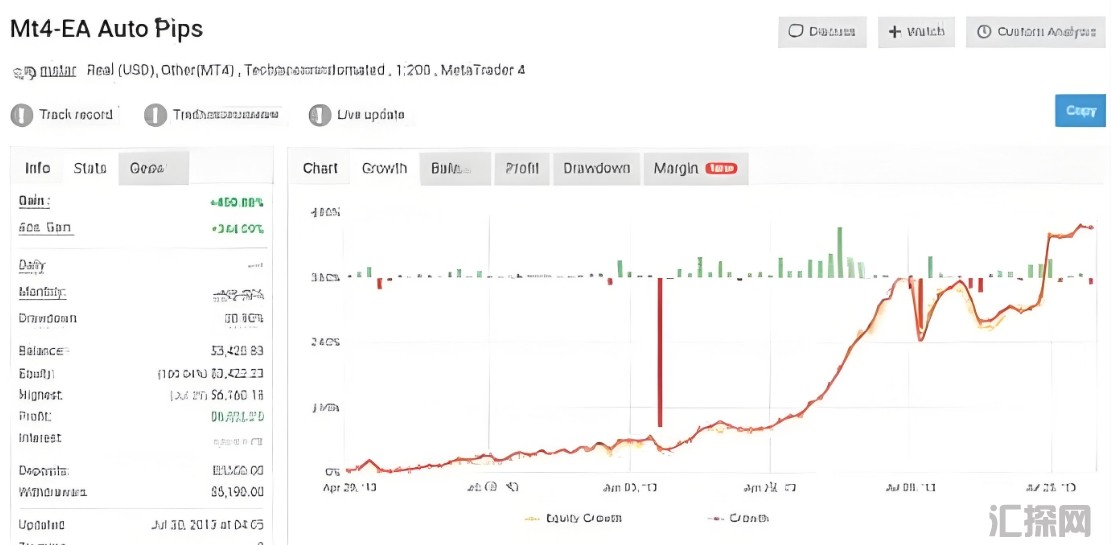Show the Drawdown chart tab
Image resolution: width=1111 pixels, height=545 pixels.
coord(596,169)
